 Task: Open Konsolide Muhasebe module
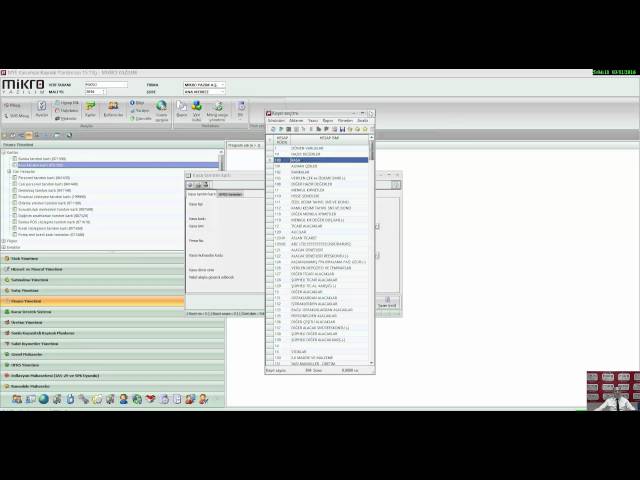[x=112, y=386]
